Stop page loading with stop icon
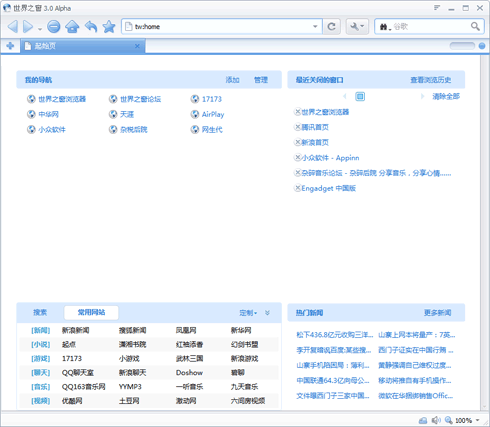Screen dimensions: 490x427 pos(54,26)
